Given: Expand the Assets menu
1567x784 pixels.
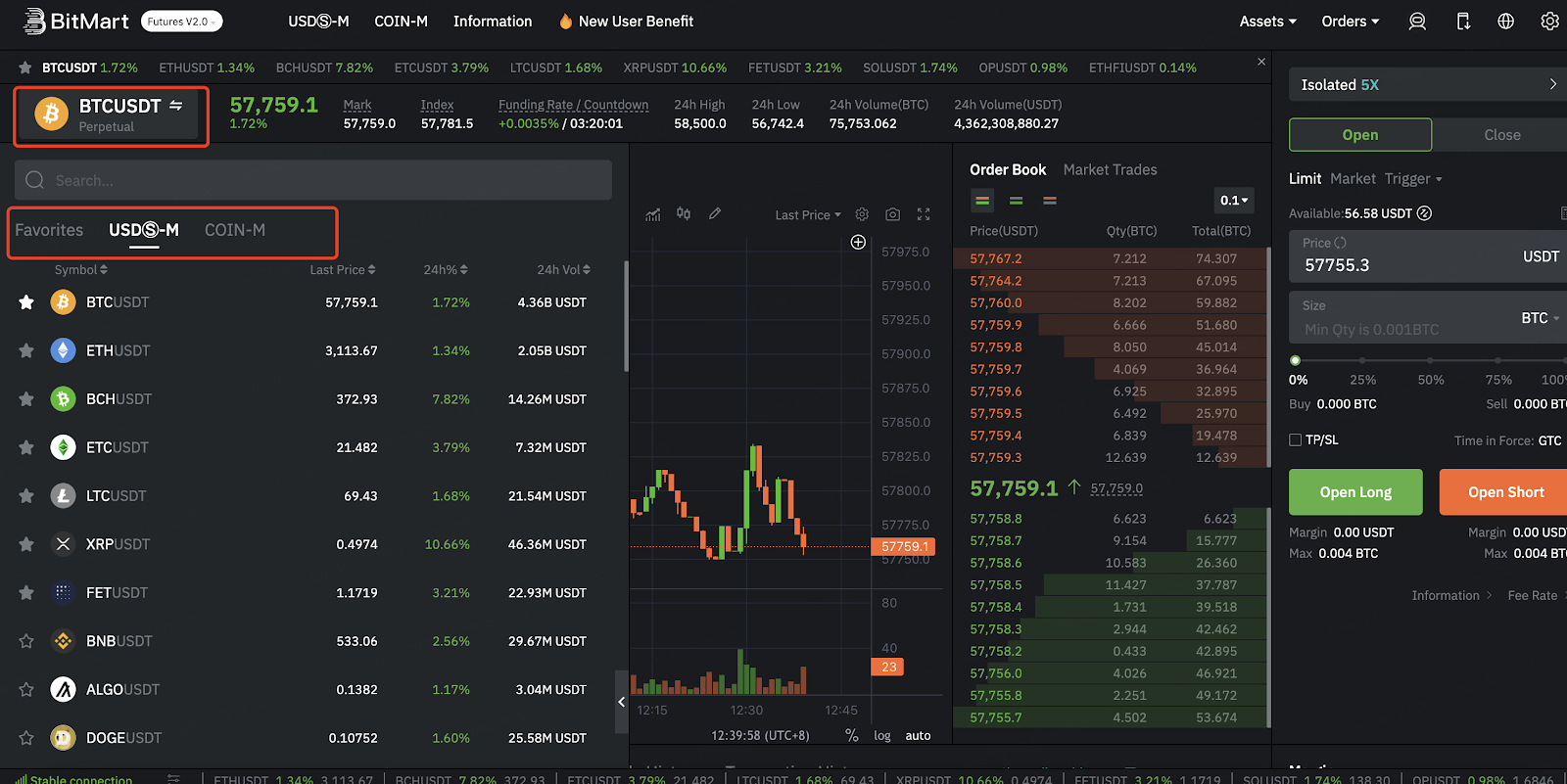Looking at the screenshot, I should (x=1268, y=22).
